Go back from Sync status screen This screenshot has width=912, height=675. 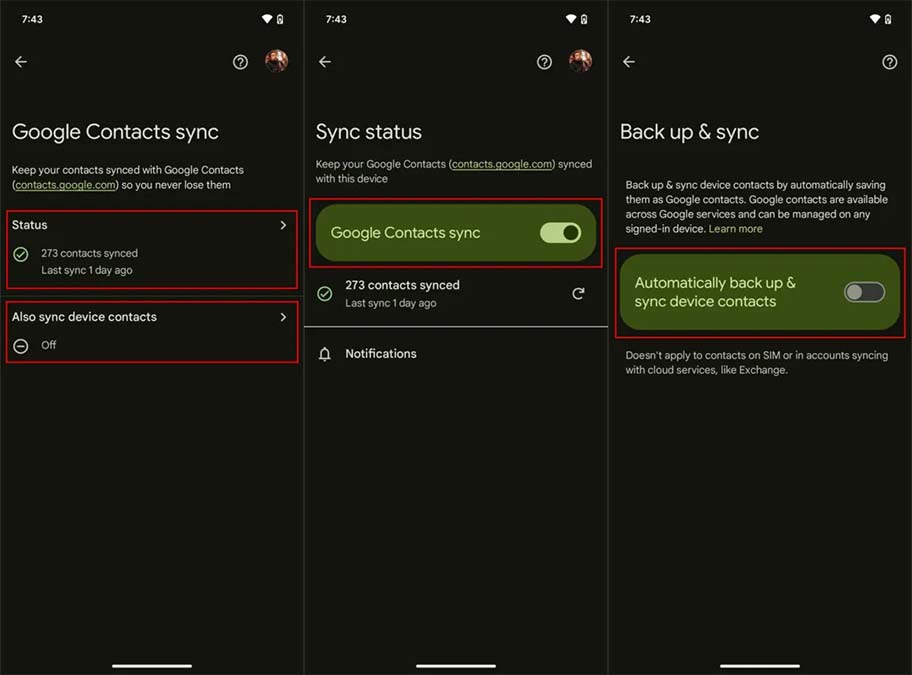(x=325, y=62)
